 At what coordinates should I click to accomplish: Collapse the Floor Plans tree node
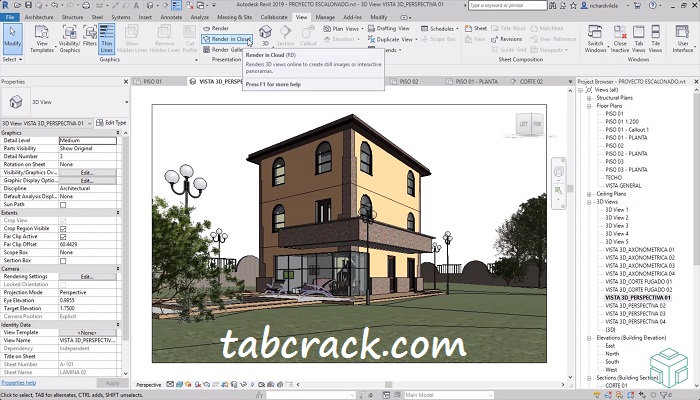589,106
